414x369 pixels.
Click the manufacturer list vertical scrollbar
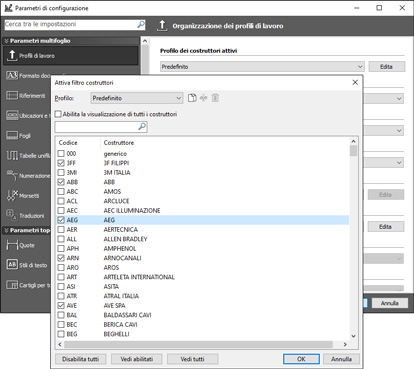353,239
